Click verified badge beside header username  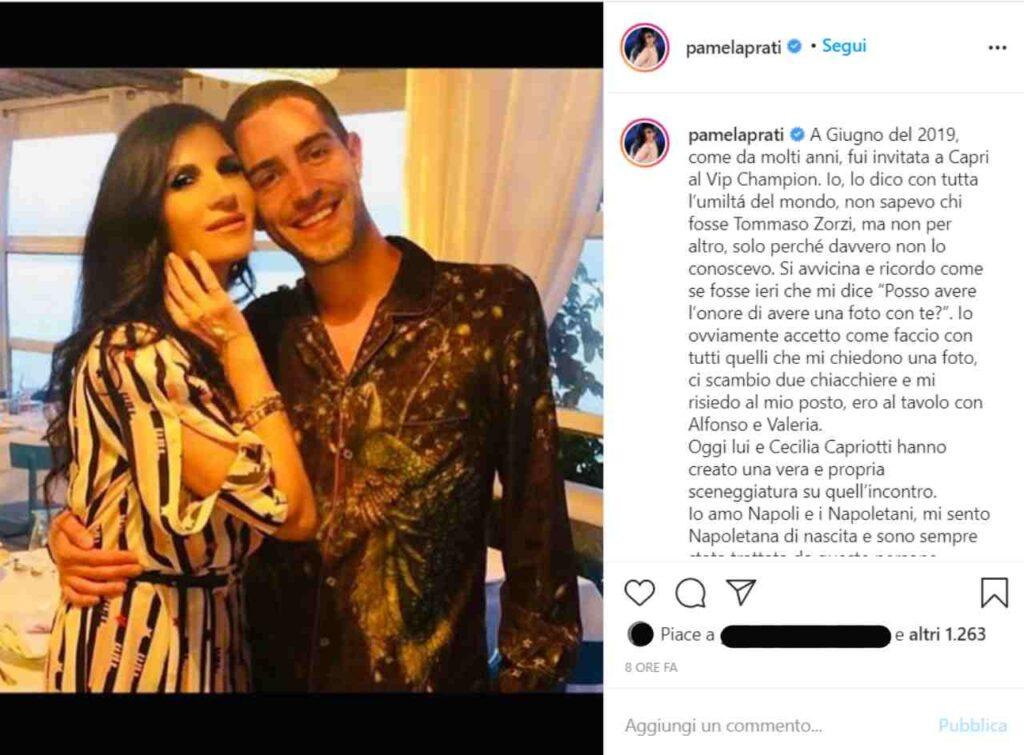tap(794, 47)
